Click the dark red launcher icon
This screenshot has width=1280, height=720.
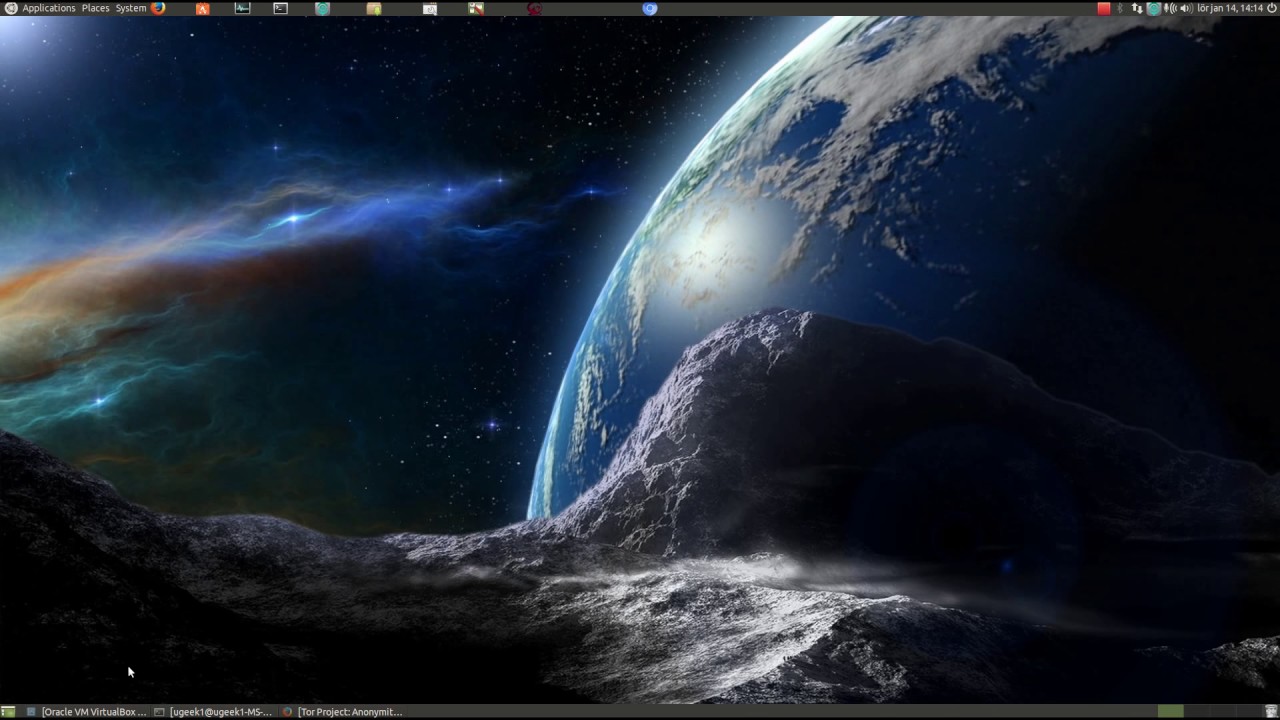[x=534, y=8]
